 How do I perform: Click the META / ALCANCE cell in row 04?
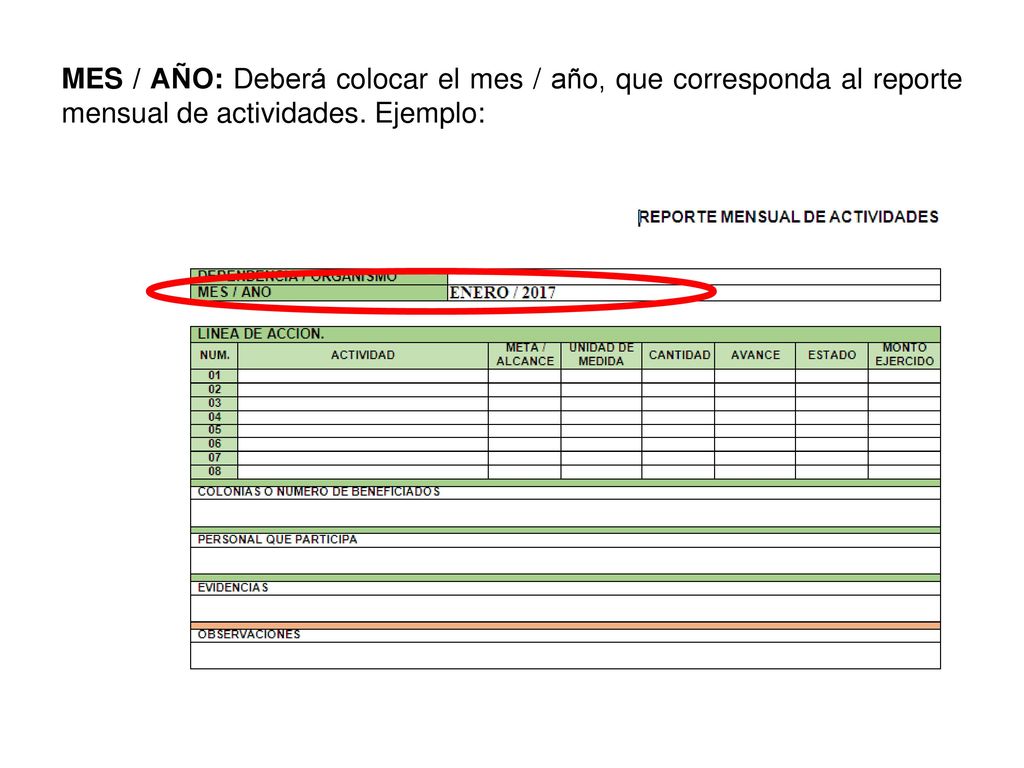pos(524,417)
